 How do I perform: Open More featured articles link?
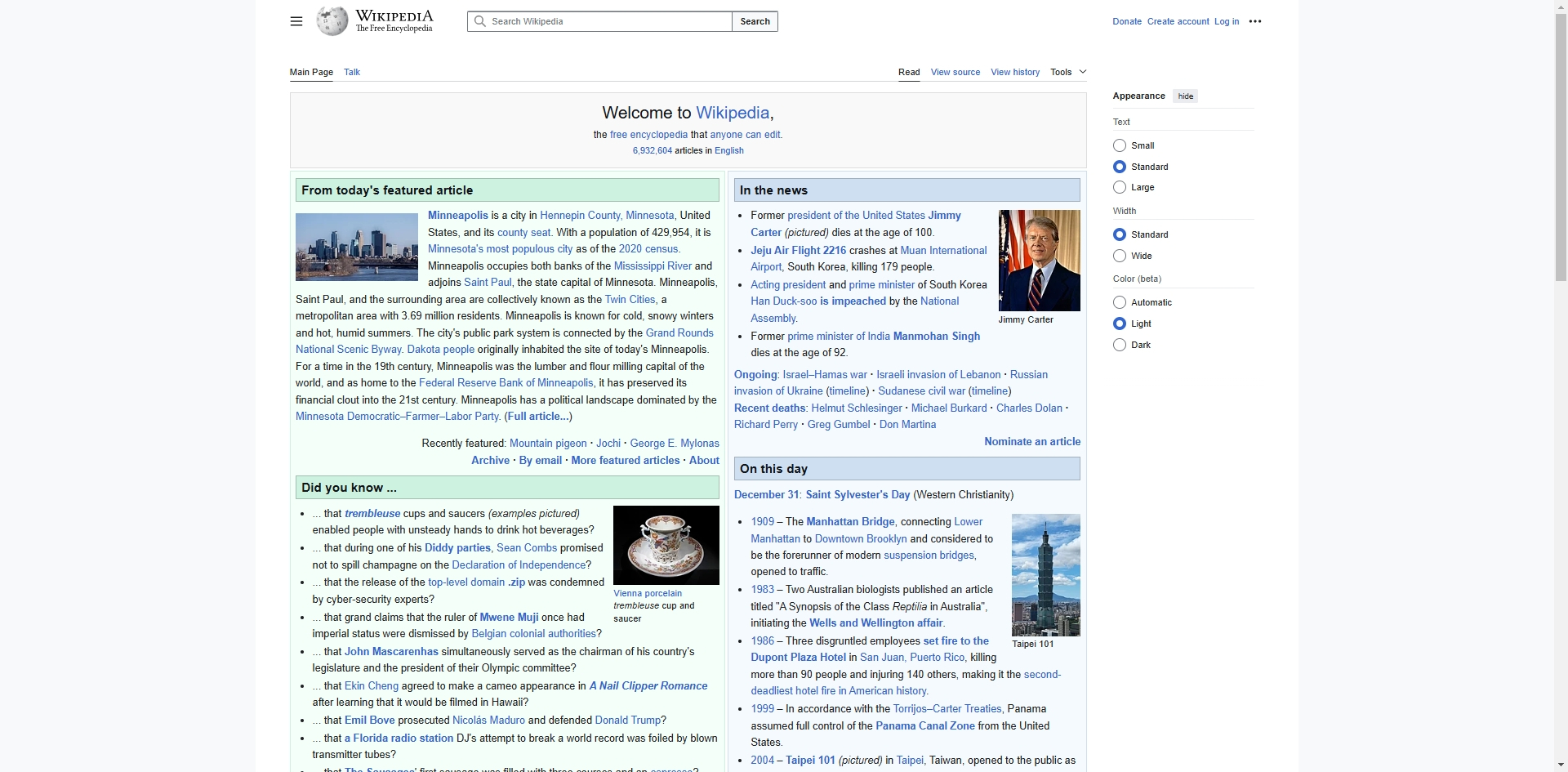626,461
